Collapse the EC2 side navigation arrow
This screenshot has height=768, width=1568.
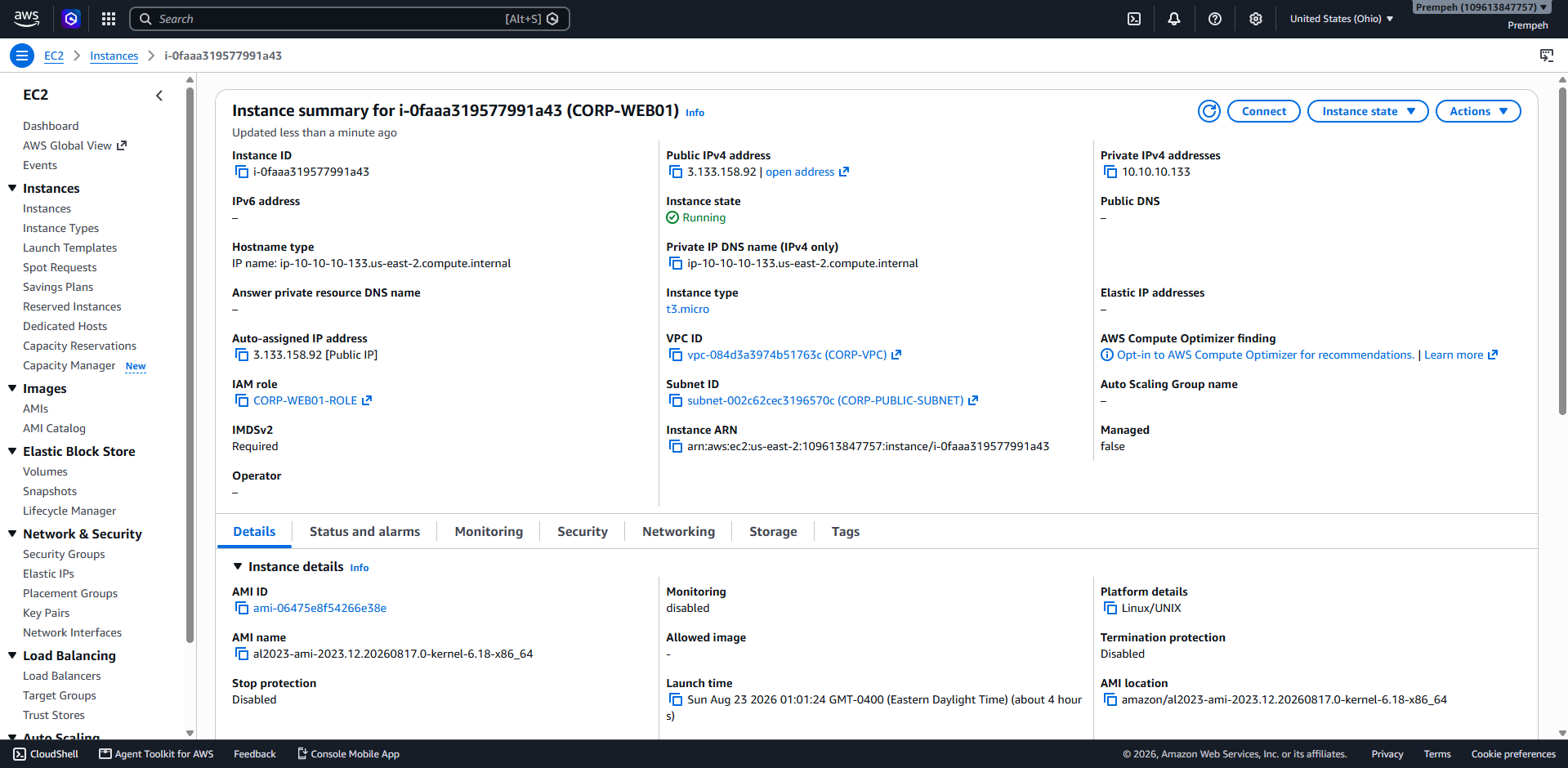pos(159,96)
